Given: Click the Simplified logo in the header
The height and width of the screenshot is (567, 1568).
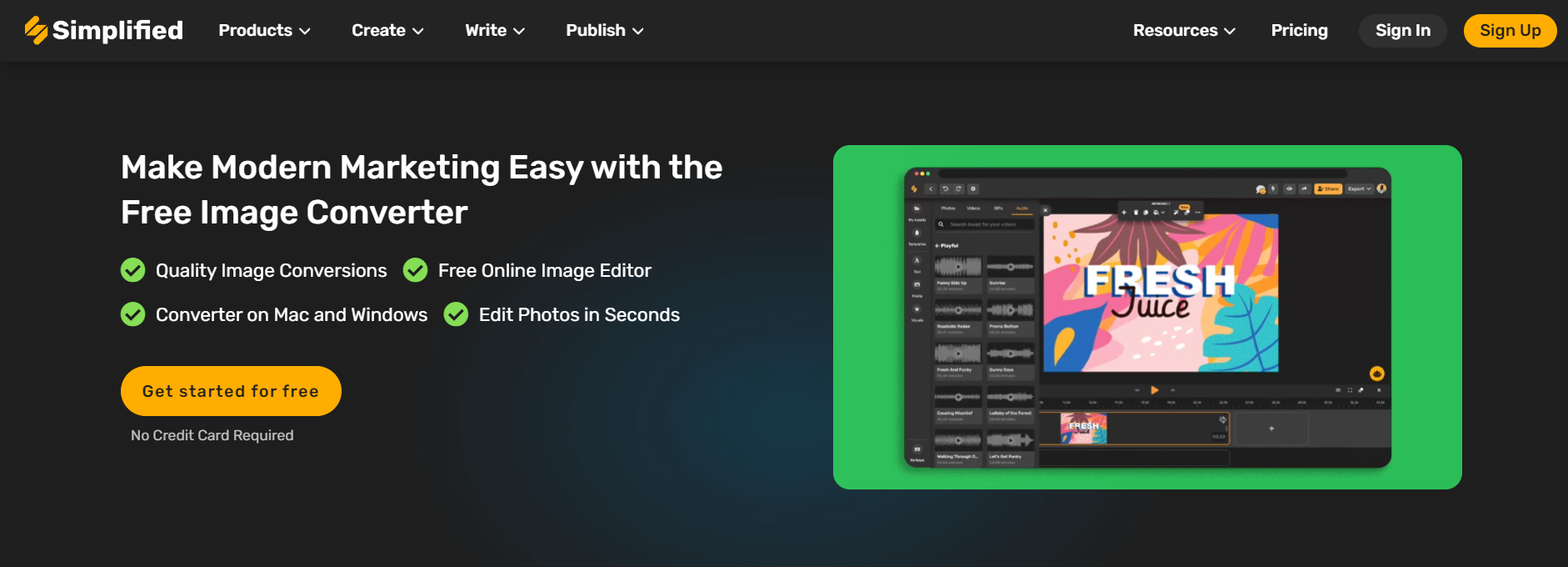Looking at the screenshot, I should point(104,30).
